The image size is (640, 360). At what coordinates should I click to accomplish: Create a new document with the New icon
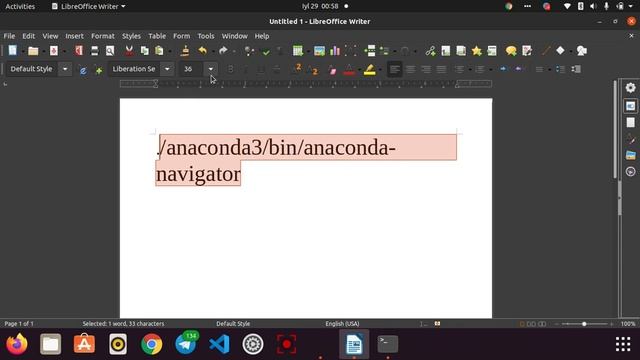click(x=13, y=51)
